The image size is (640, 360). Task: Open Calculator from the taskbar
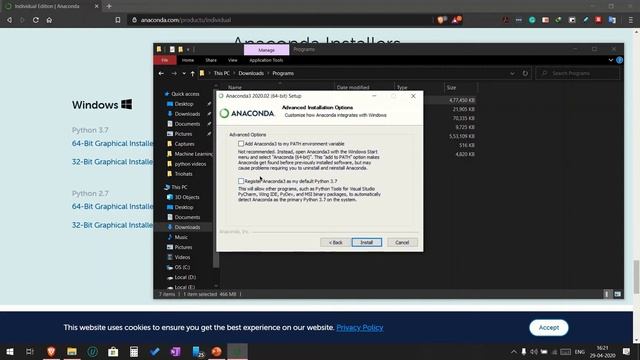pyautogui.click(x=134, y=351)
